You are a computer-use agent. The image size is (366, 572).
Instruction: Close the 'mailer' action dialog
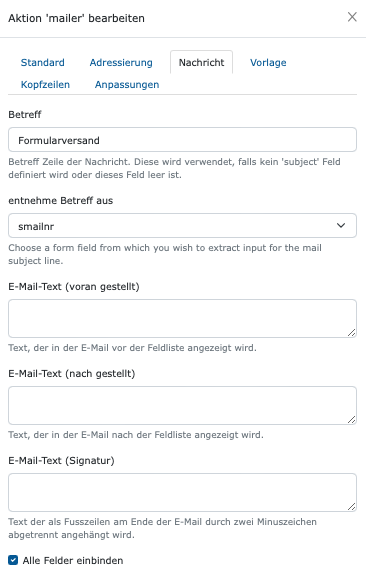click(x=352, y=17)
